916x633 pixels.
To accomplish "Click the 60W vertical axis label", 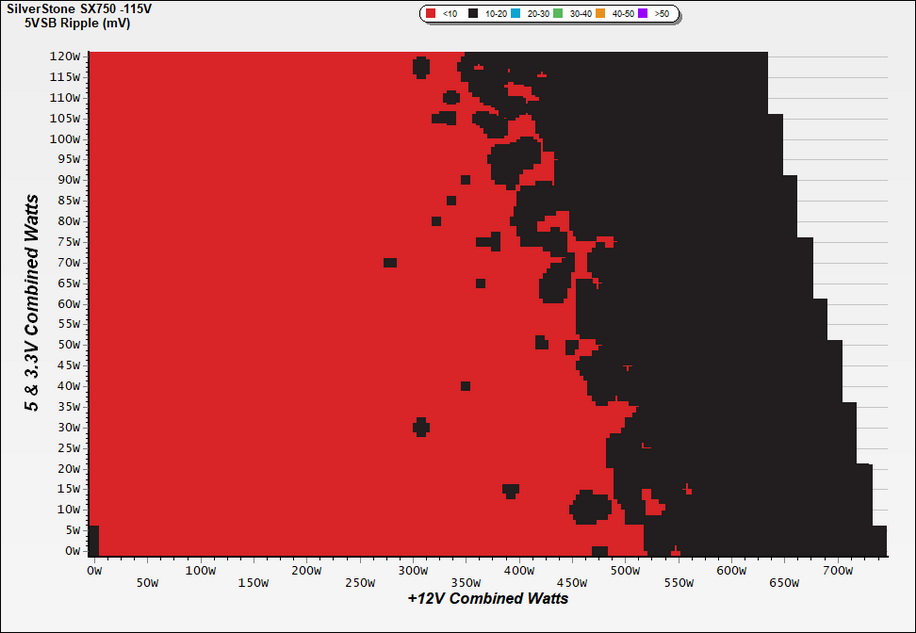I will pyautogui.click(x=68, y=304).
